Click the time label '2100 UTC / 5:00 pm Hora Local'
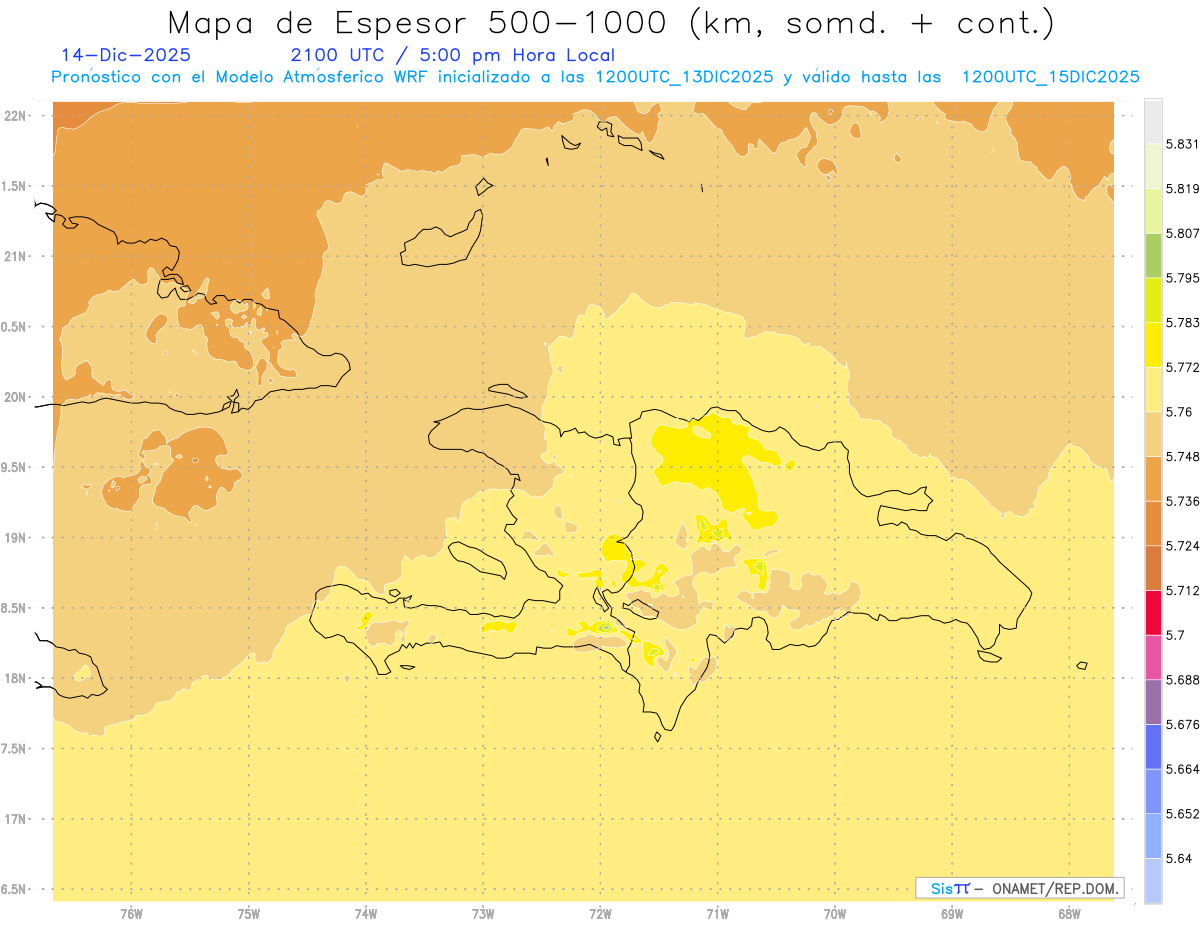The height and width of the screenshot is (927, 1200). point(452,55)
